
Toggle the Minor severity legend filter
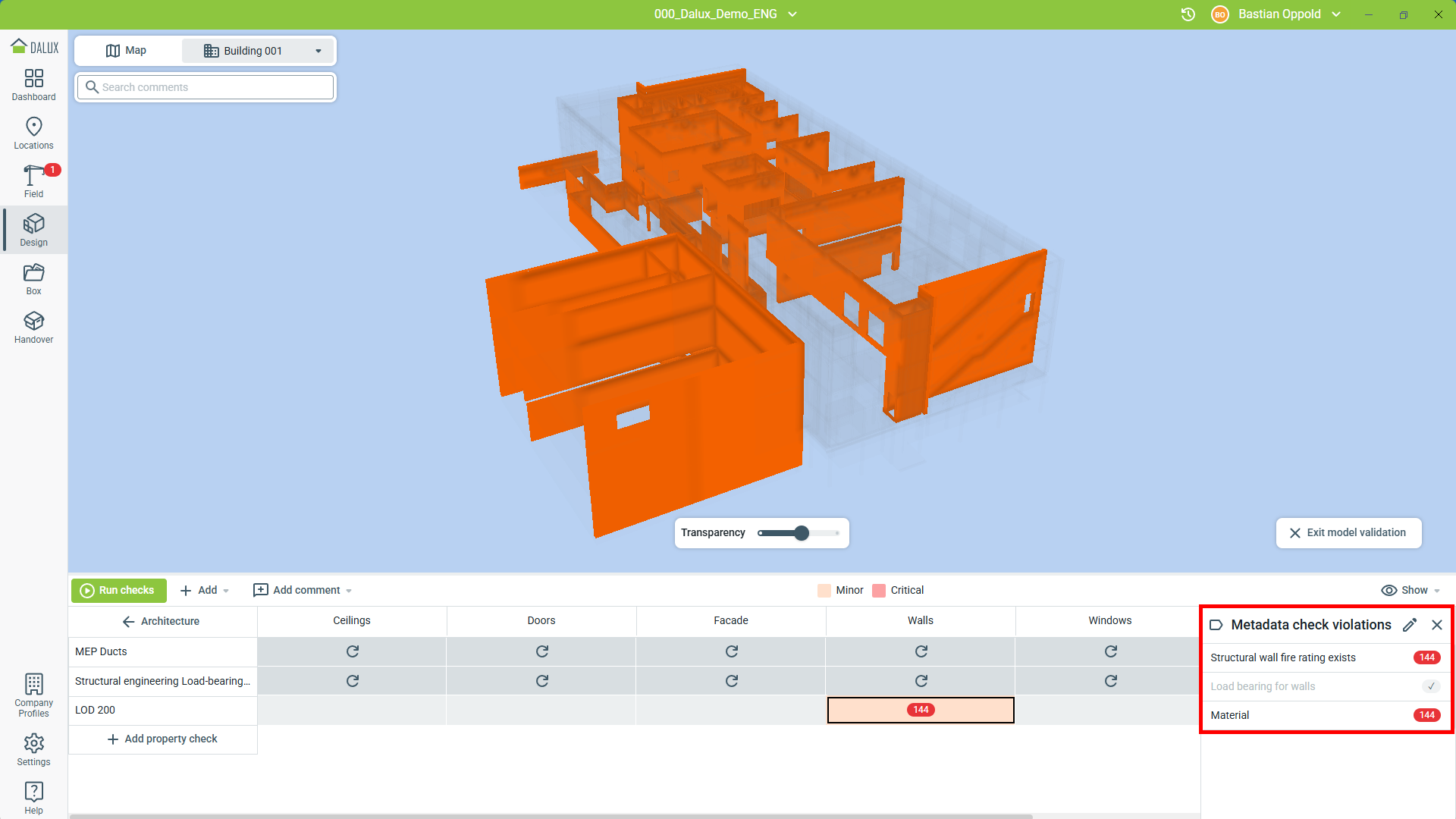point(841,591)
